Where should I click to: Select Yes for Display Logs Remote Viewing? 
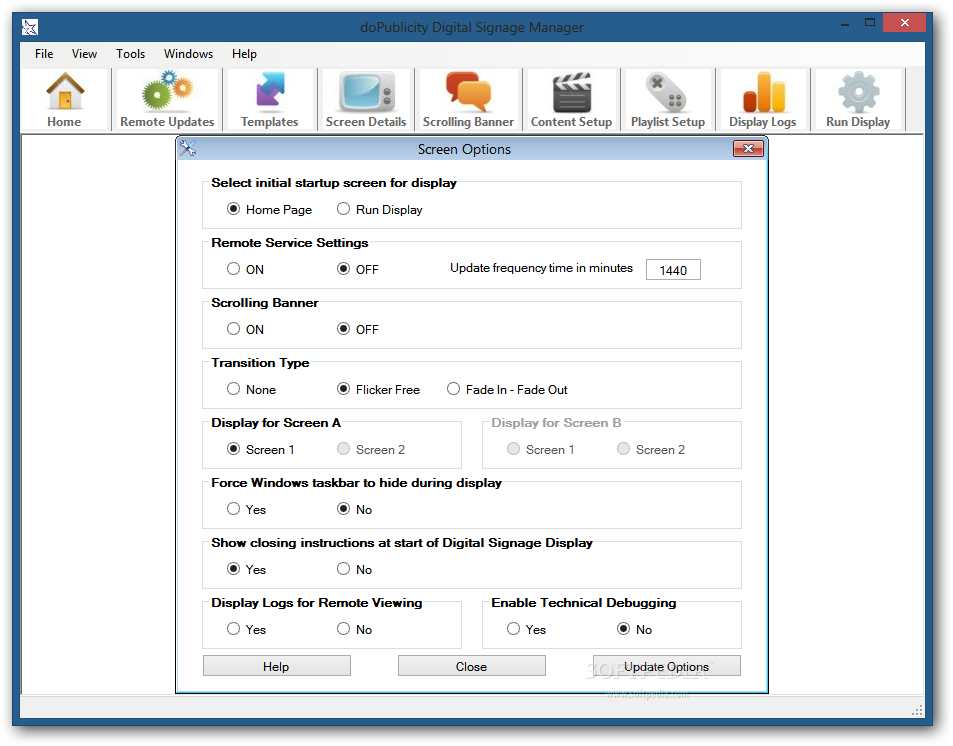tap(246, 629)
